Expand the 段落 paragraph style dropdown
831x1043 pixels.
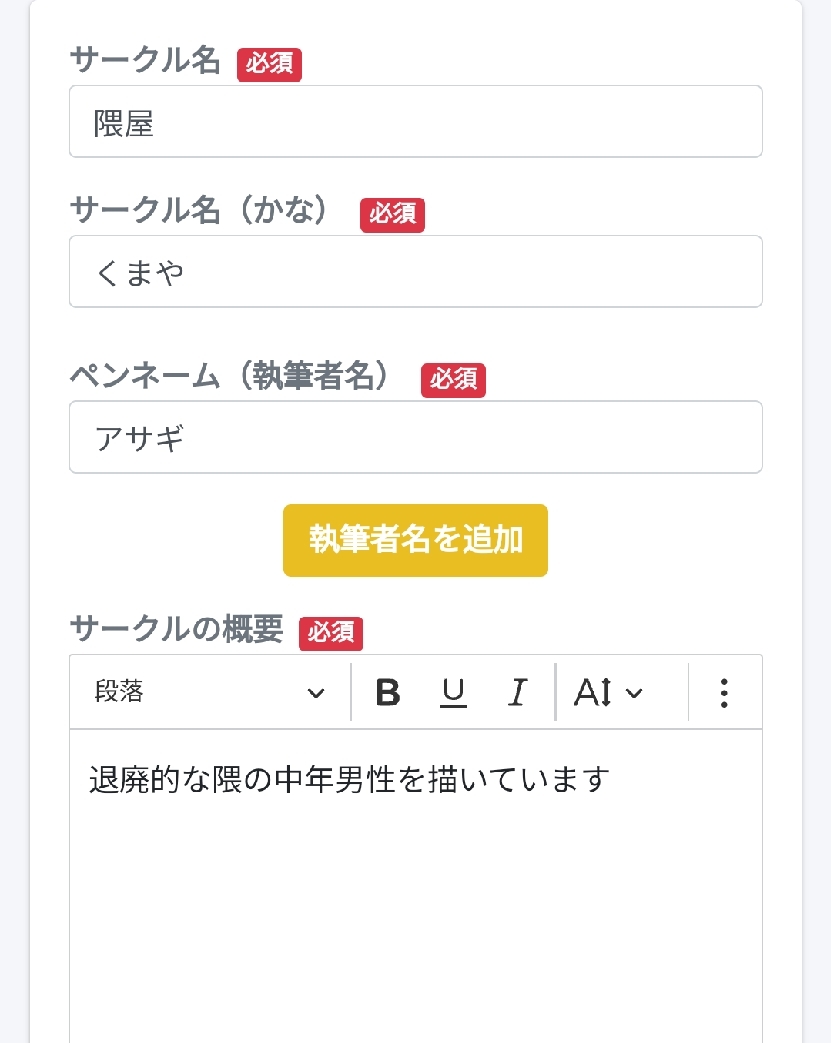(210, 692)
